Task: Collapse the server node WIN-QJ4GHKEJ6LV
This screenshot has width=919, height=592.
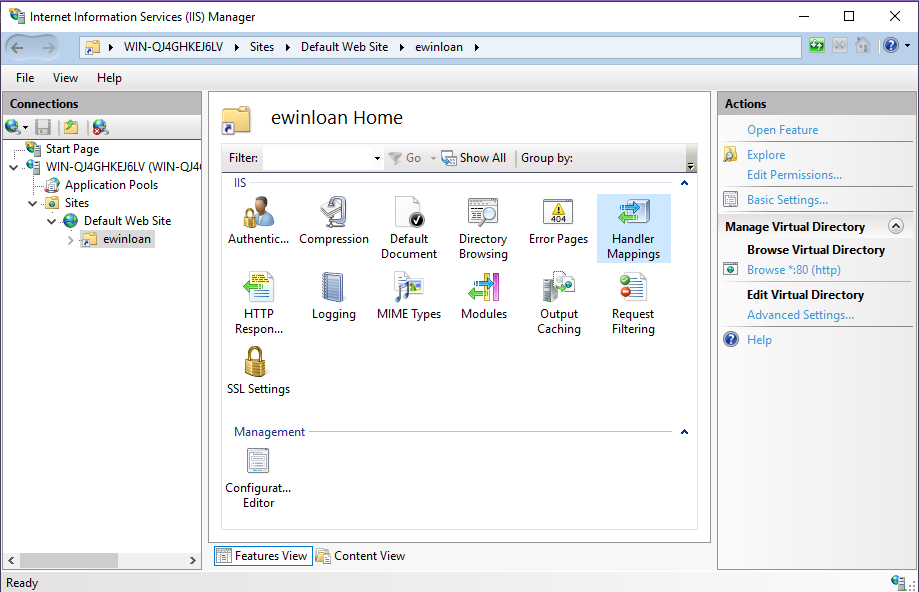Action: (13, 168)
